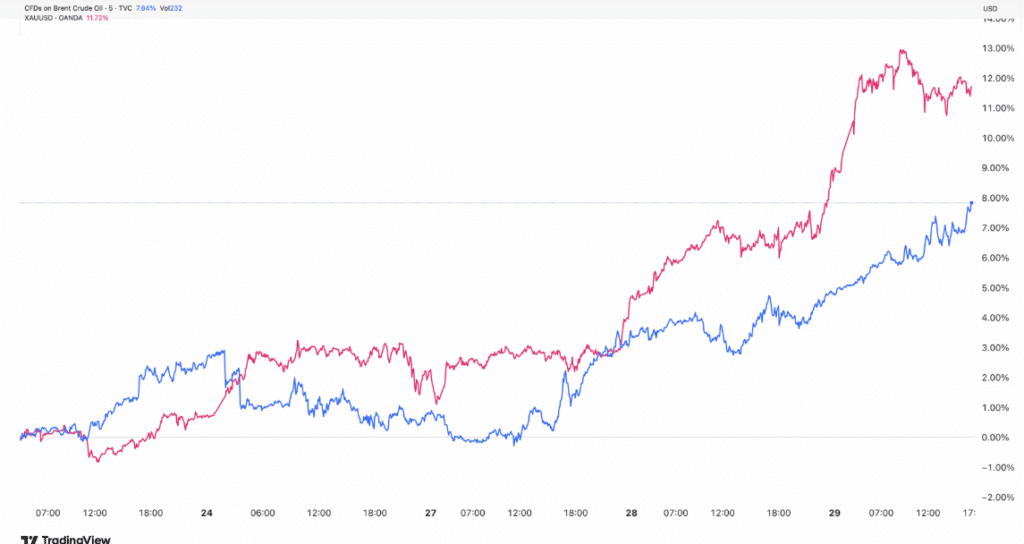Click the peak of the red XAUUSD line
The image size is (1024, 544).
click(902, 50)
